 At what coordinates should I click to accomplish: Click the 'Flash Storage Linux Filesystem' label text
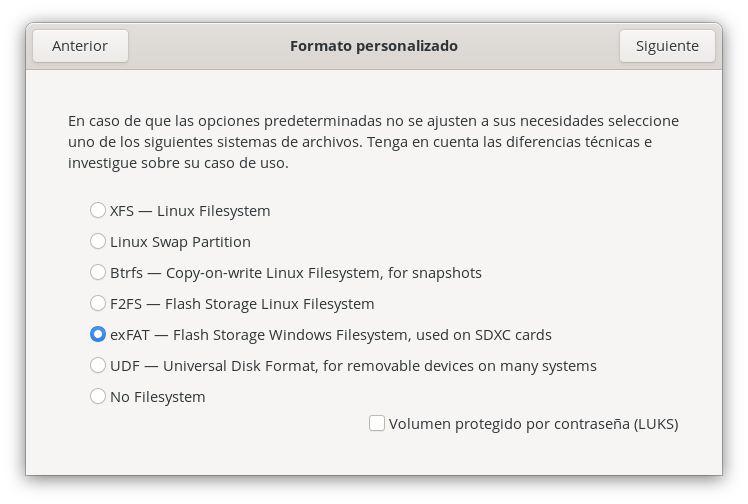coord(270,304)
